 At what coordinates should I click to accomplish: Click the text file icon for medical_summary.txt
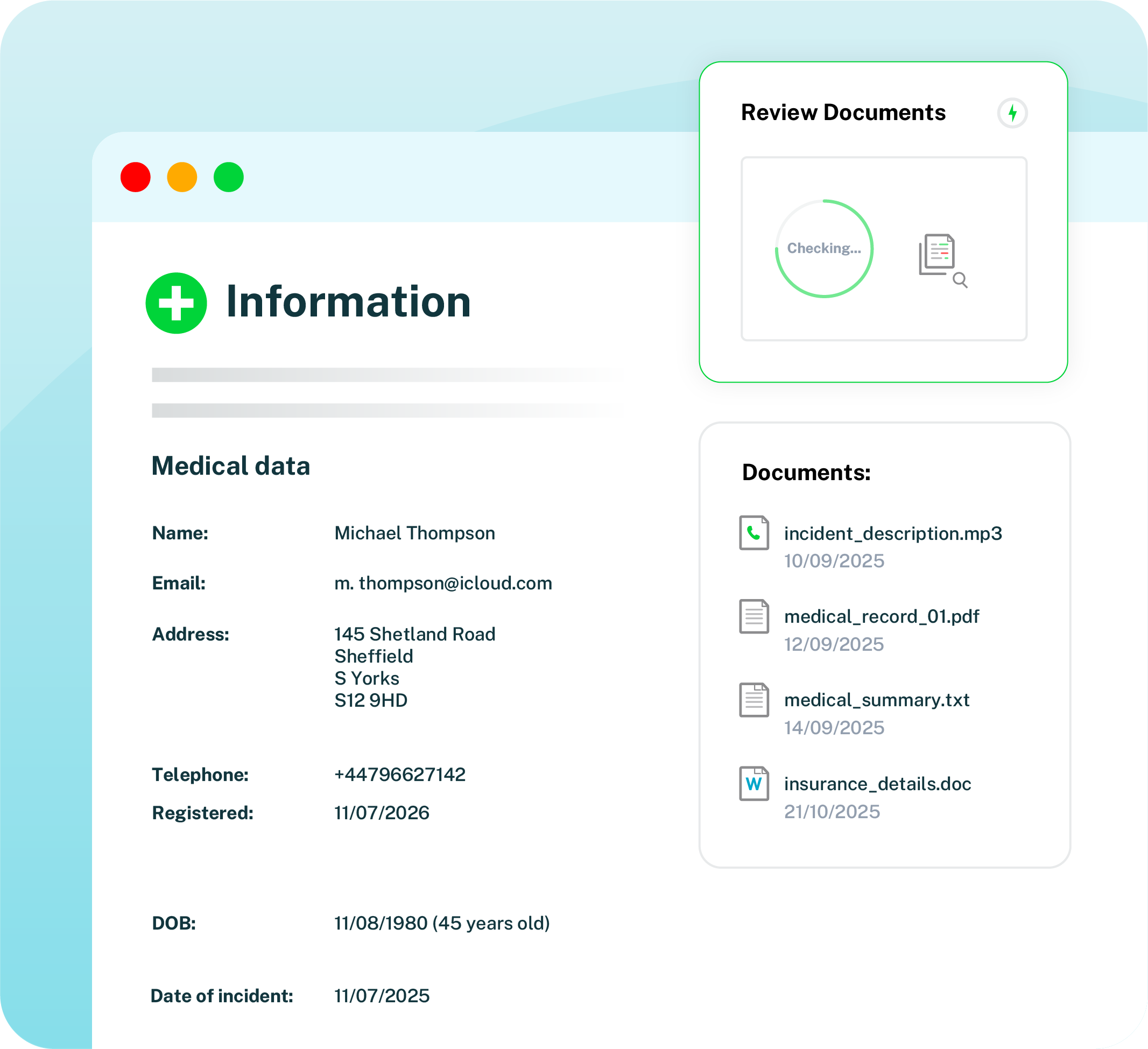click(x=754, y=700)
